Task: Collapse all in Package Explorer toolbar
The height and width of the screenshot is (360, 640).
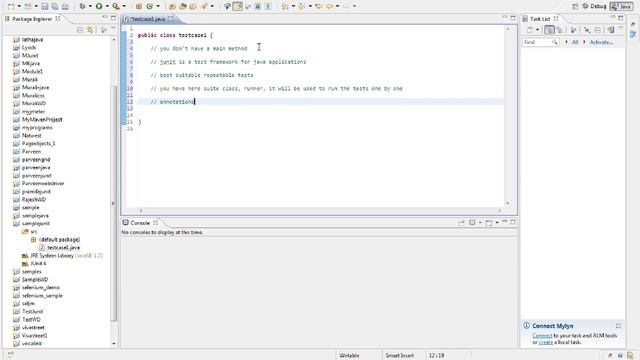Action: [80, 30]
